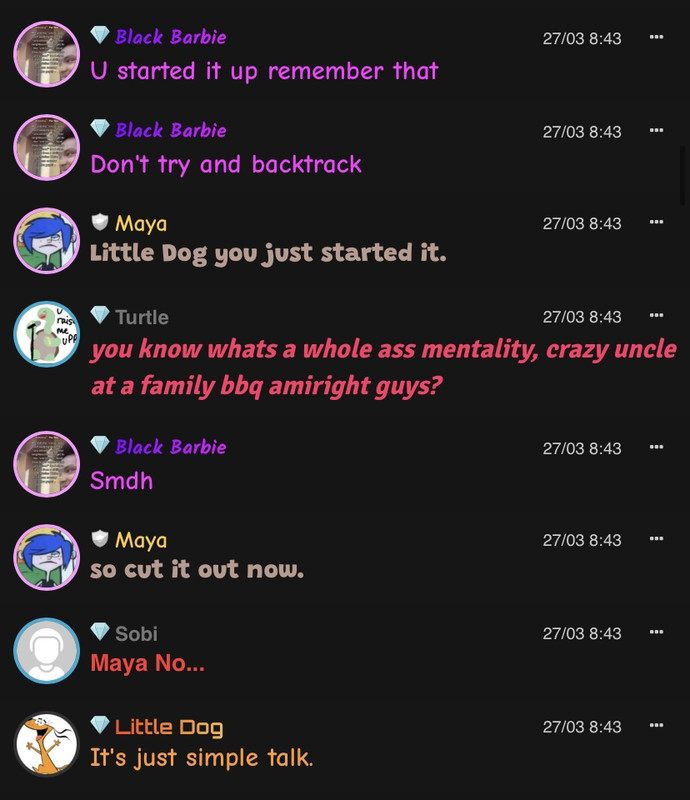The height and width of the screenshot is (800, 690).
Task: Click the Little Dog username
Action: (x=169, y=727)
